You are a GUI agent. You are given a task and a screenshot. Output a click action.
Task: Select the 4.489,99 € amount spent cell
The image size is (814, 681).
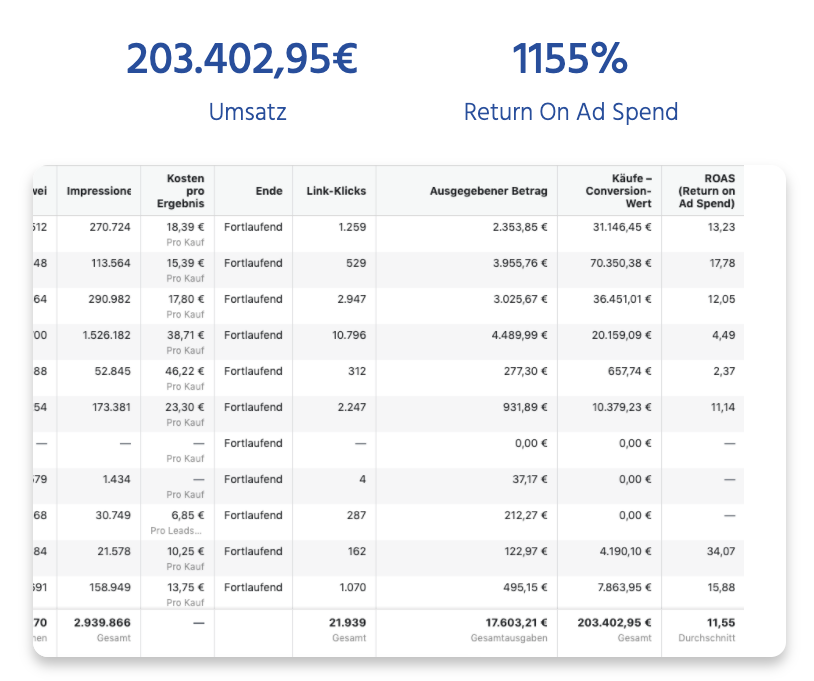(519, 335)
